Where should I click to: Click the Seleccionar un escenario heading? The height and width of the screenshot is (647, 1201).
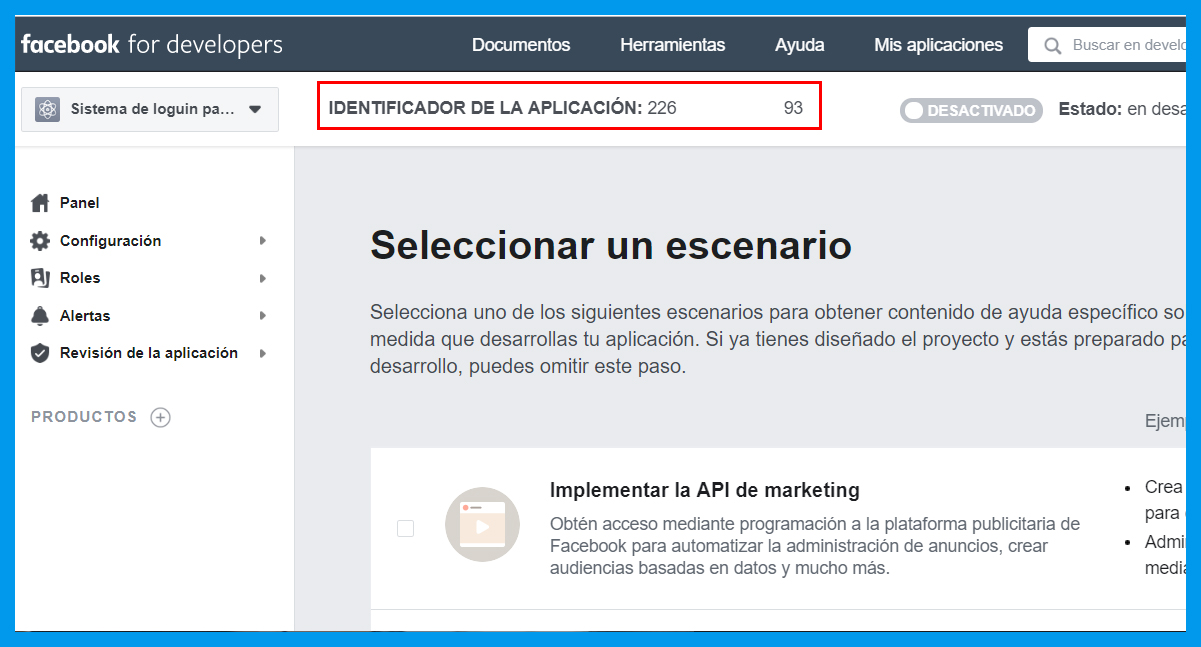(611, 244)
